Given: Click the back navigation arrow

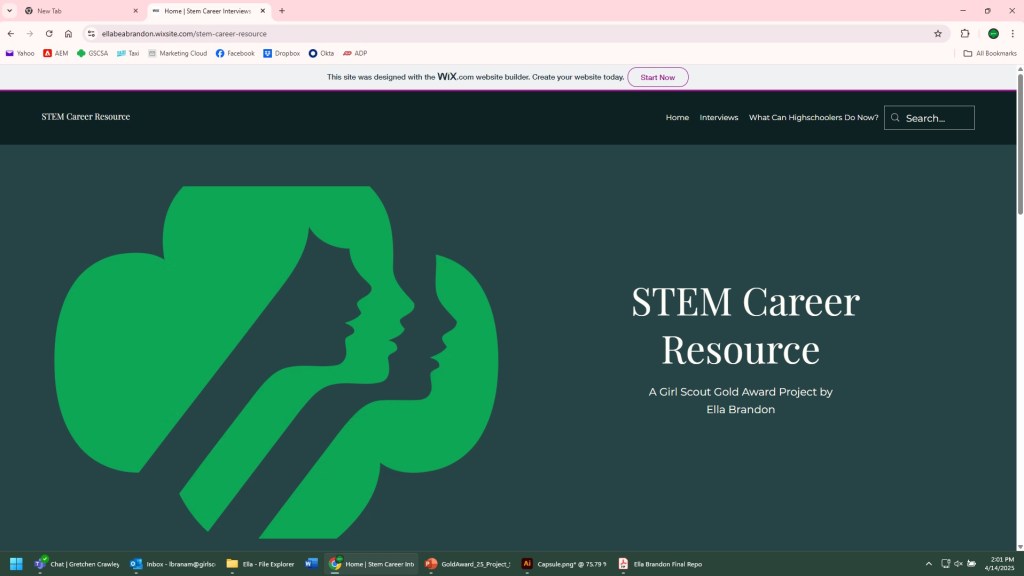Looking at the screenshot, I should (11, 33).
